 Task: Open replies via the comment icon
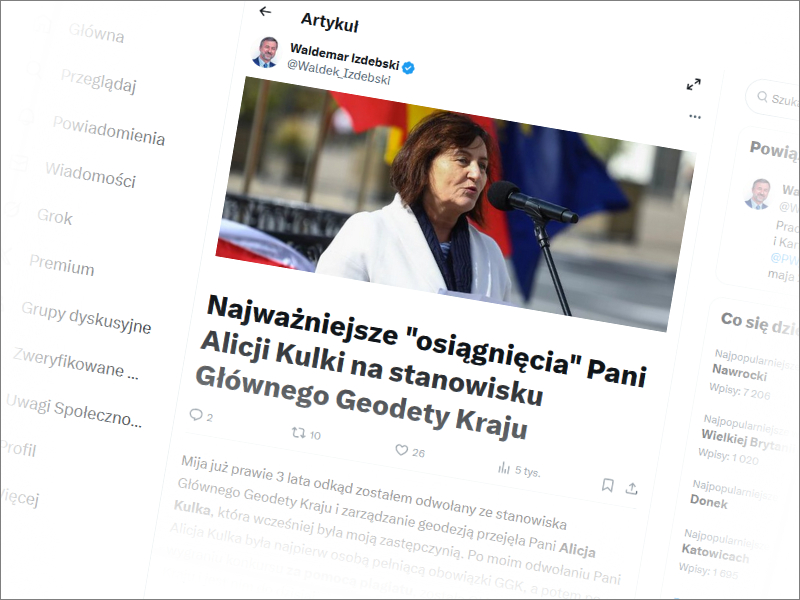196,414
